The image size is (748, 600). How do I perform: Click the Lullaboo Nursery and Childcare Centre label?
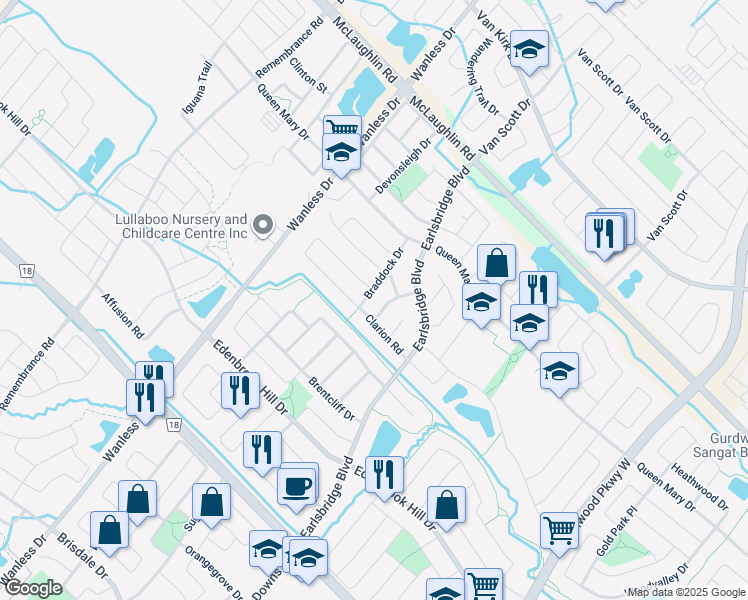pyautogui.click(x=182, y=227)
